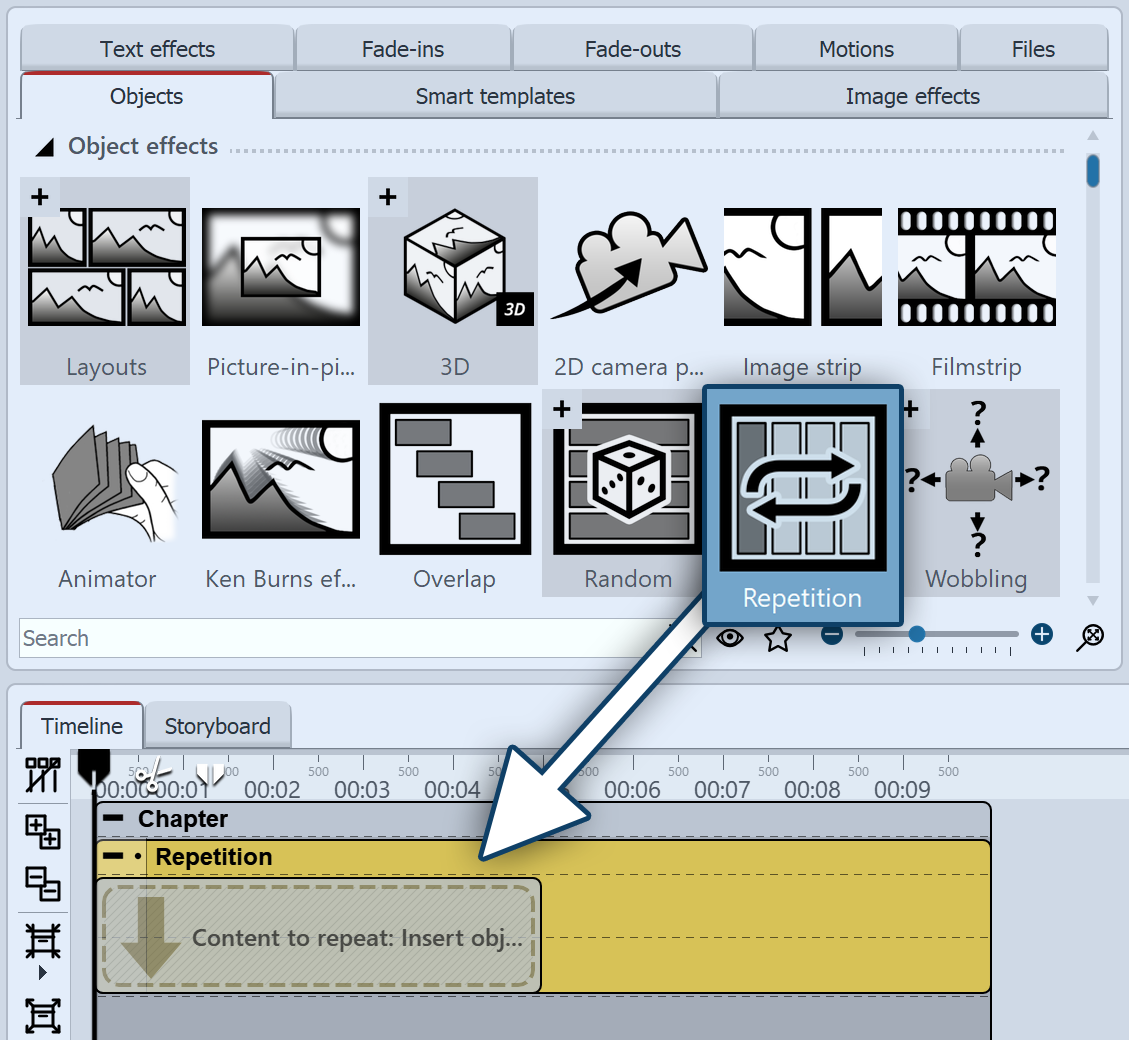Screen dimensions: 1129x1040
Task: Click the Search input field
Action: [x=340, y=638]
